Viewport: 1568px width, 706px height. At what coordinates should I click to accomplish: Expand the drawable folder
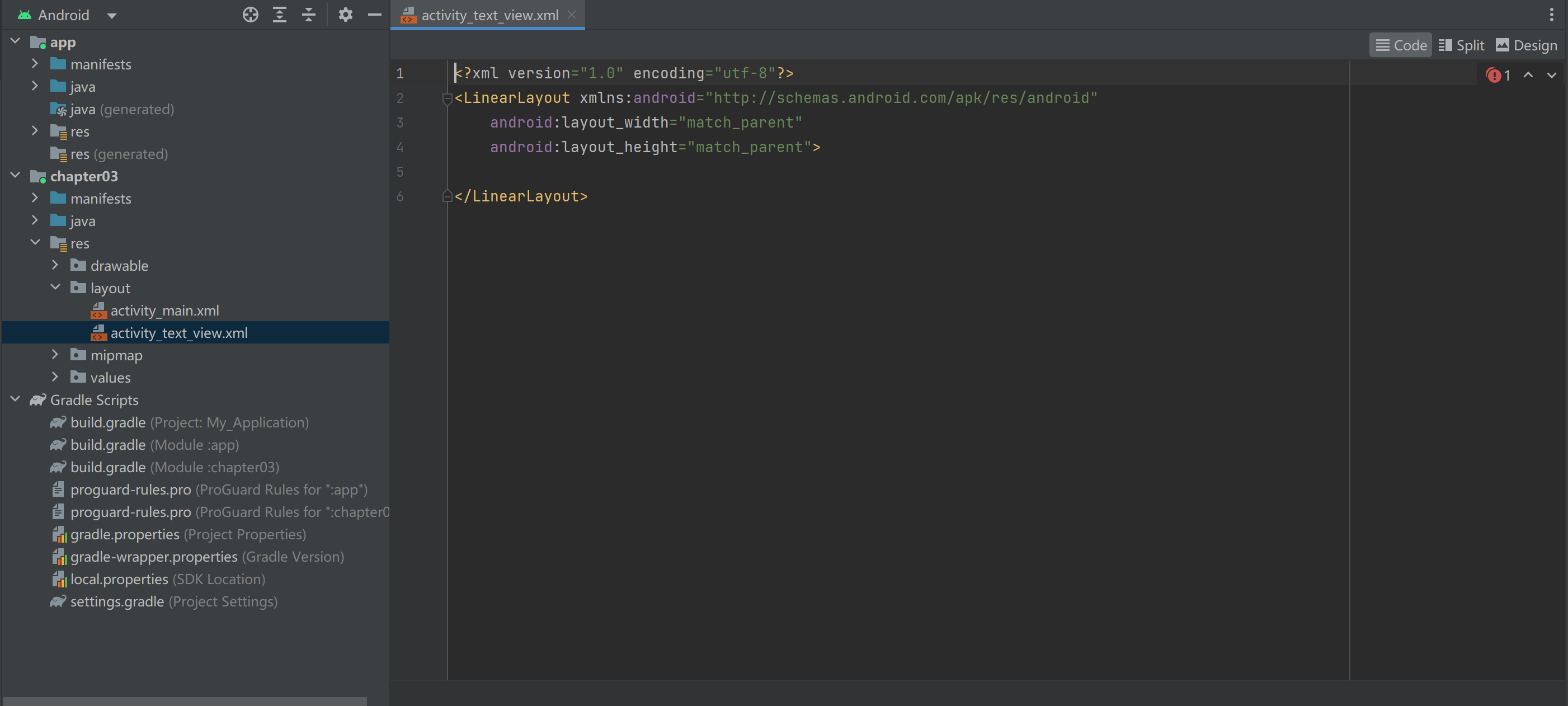55,265
